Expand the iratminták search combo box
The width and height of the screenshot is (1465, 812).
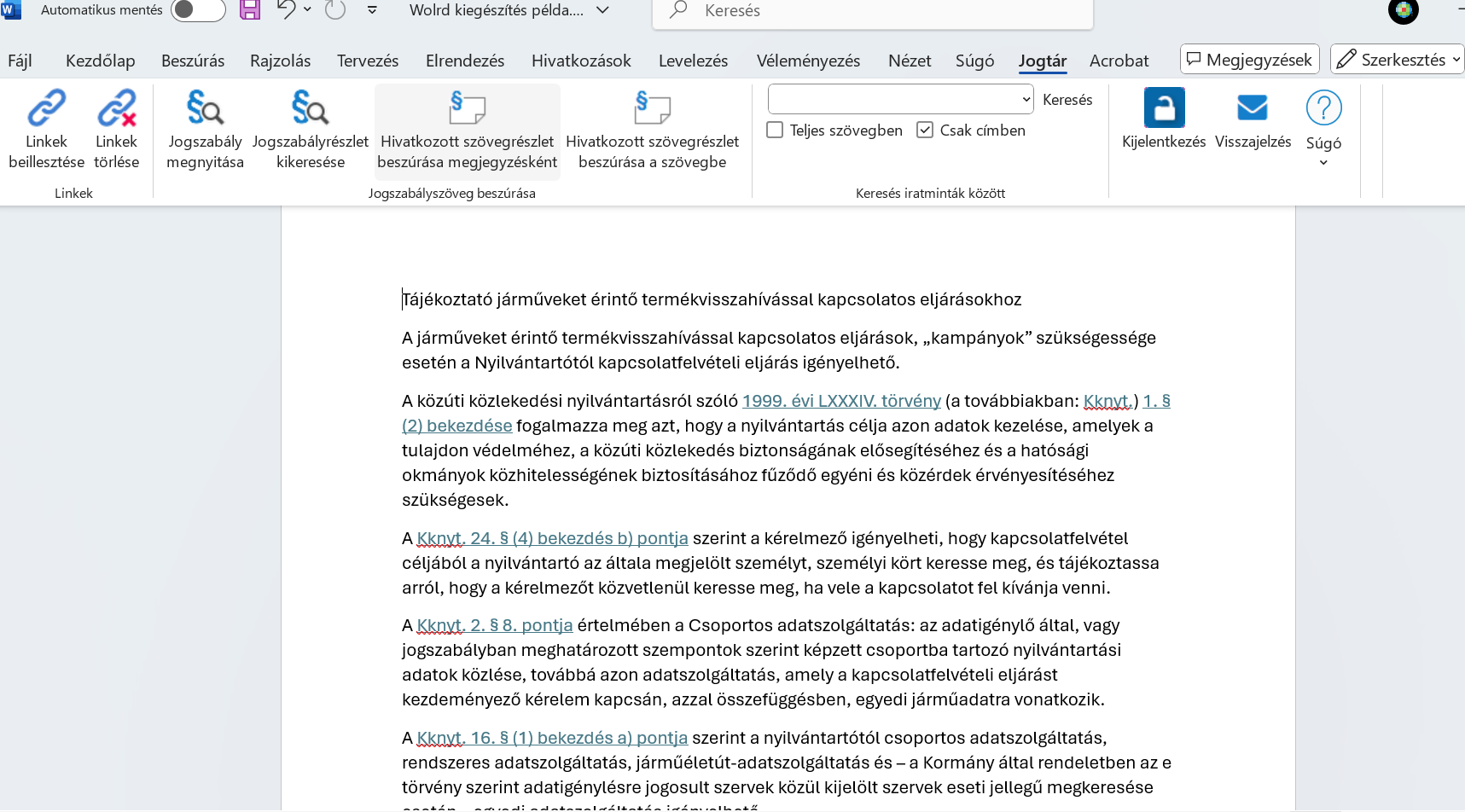(1026, 100)
